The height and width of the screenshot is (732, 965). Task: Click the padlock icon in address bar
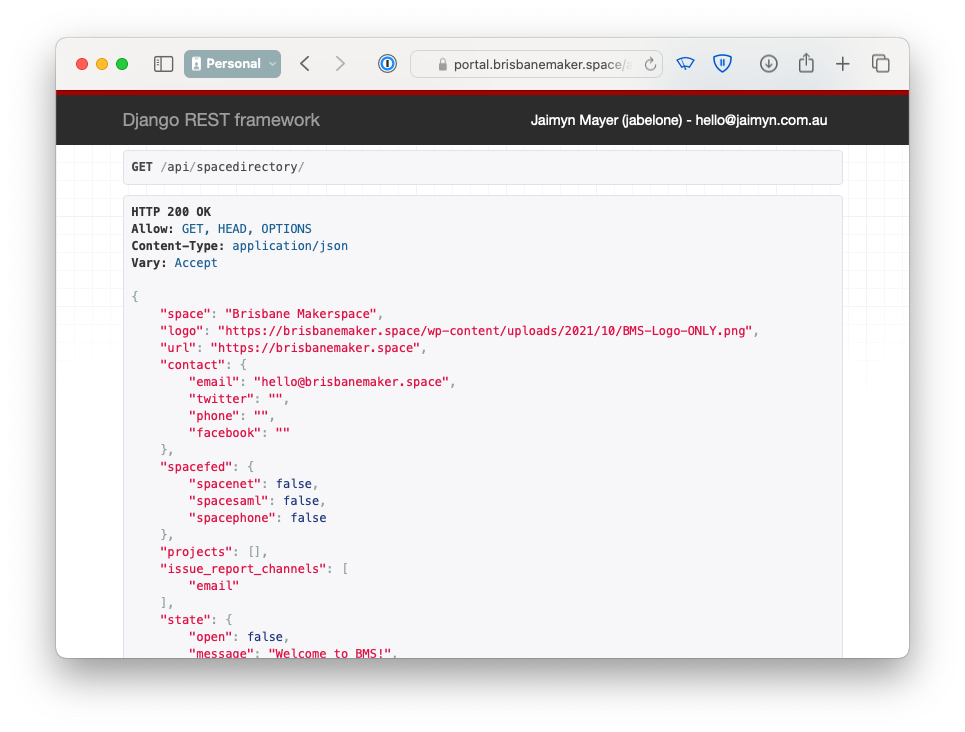click(441, 65)
